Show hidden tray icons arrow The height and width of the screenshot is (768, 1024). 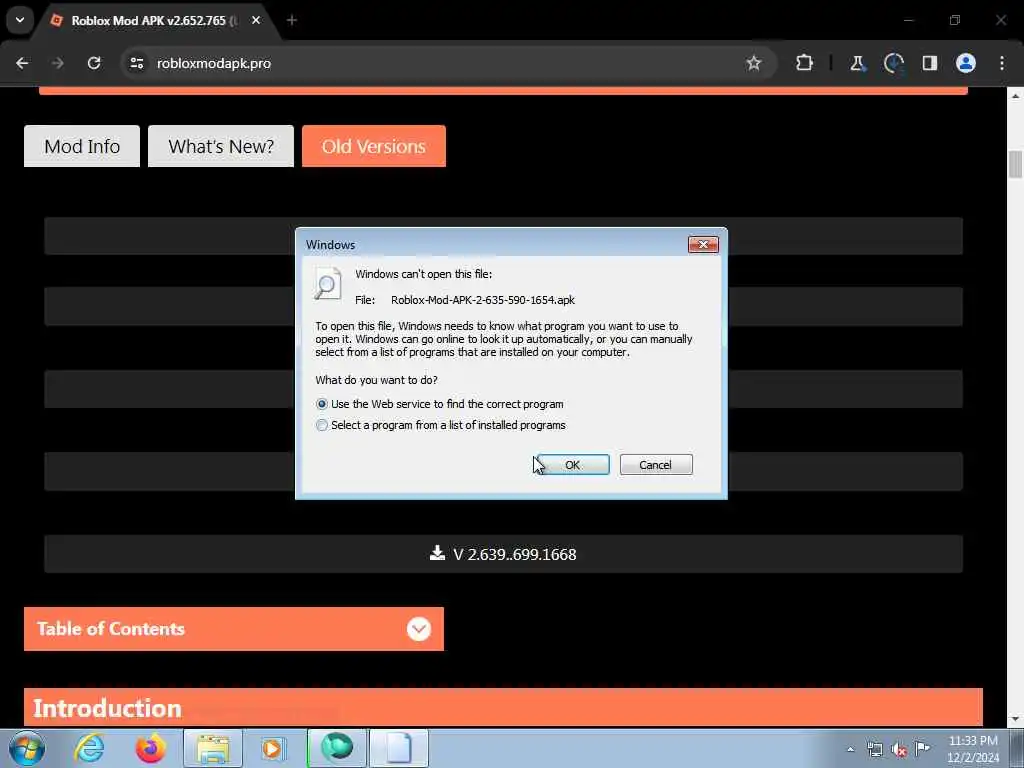point(850,749)
